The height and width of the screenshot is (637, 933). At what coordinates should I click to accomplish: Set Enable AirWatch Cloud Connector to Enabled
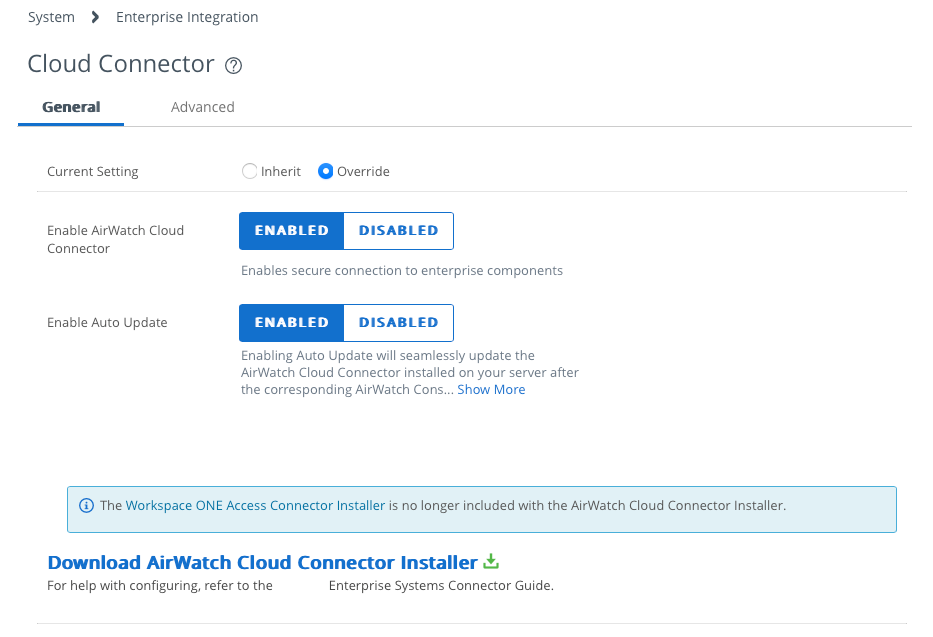point(291,230)
